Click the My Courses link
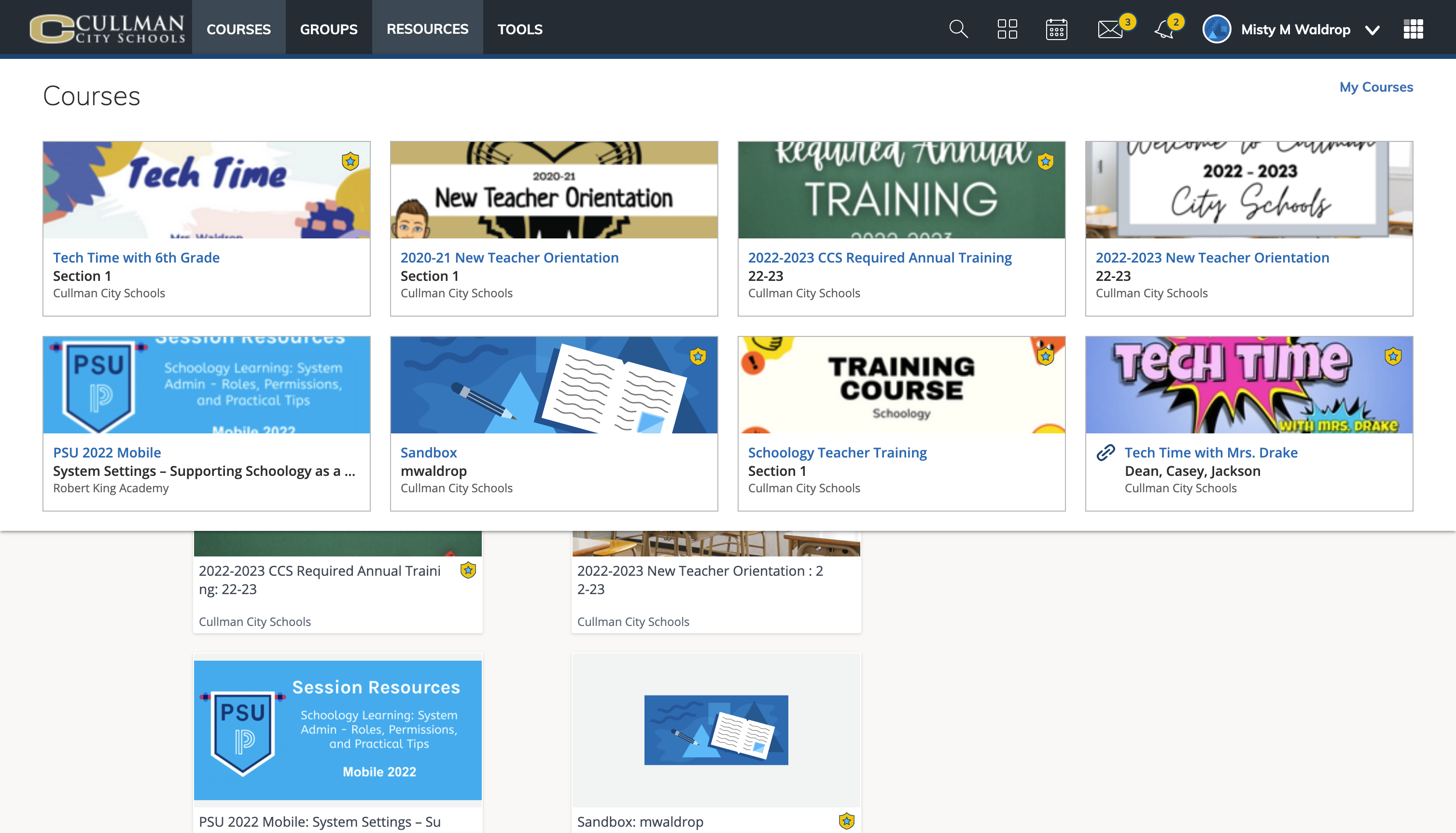Screen dimensions: 1456x833 [x=1376, y=87]
